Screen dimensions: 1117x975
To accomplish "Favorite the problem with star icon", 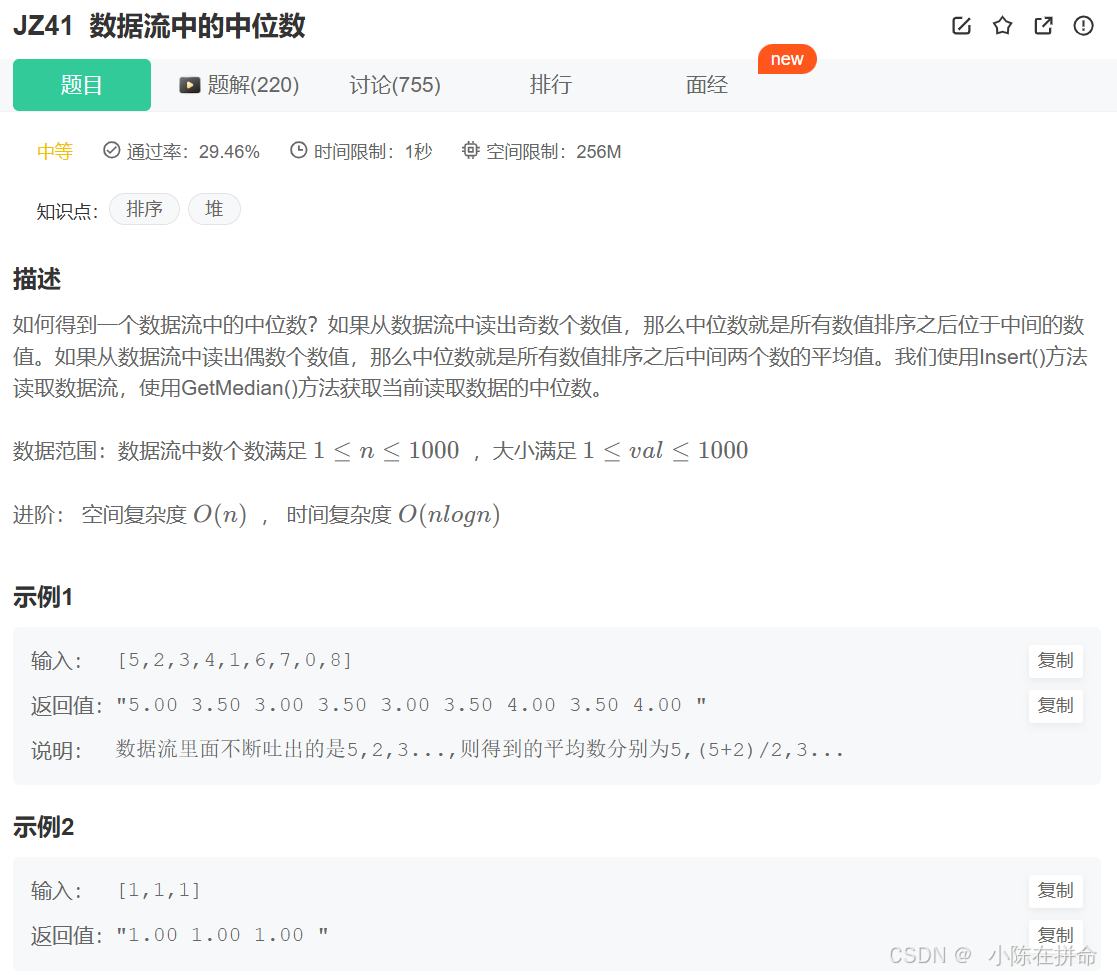I will tap(1002, 26).
